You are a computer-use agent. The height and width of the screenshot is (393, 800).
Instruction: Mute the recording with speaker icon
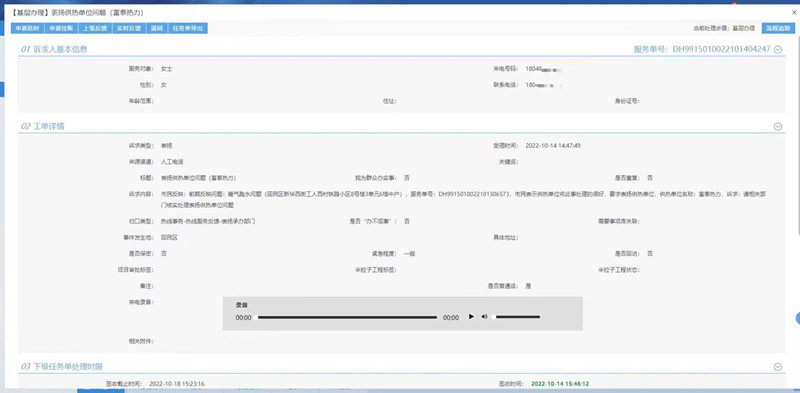coord(484,317)
